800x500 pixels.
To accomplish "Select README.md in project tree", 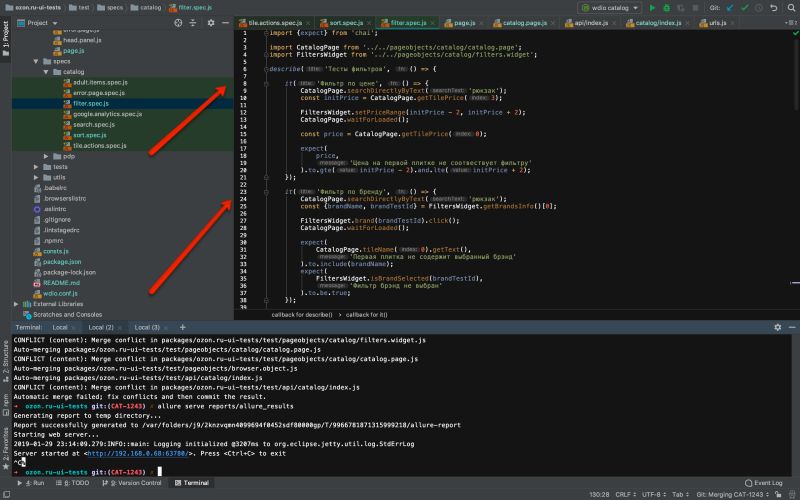I will (x=57, y=283).
